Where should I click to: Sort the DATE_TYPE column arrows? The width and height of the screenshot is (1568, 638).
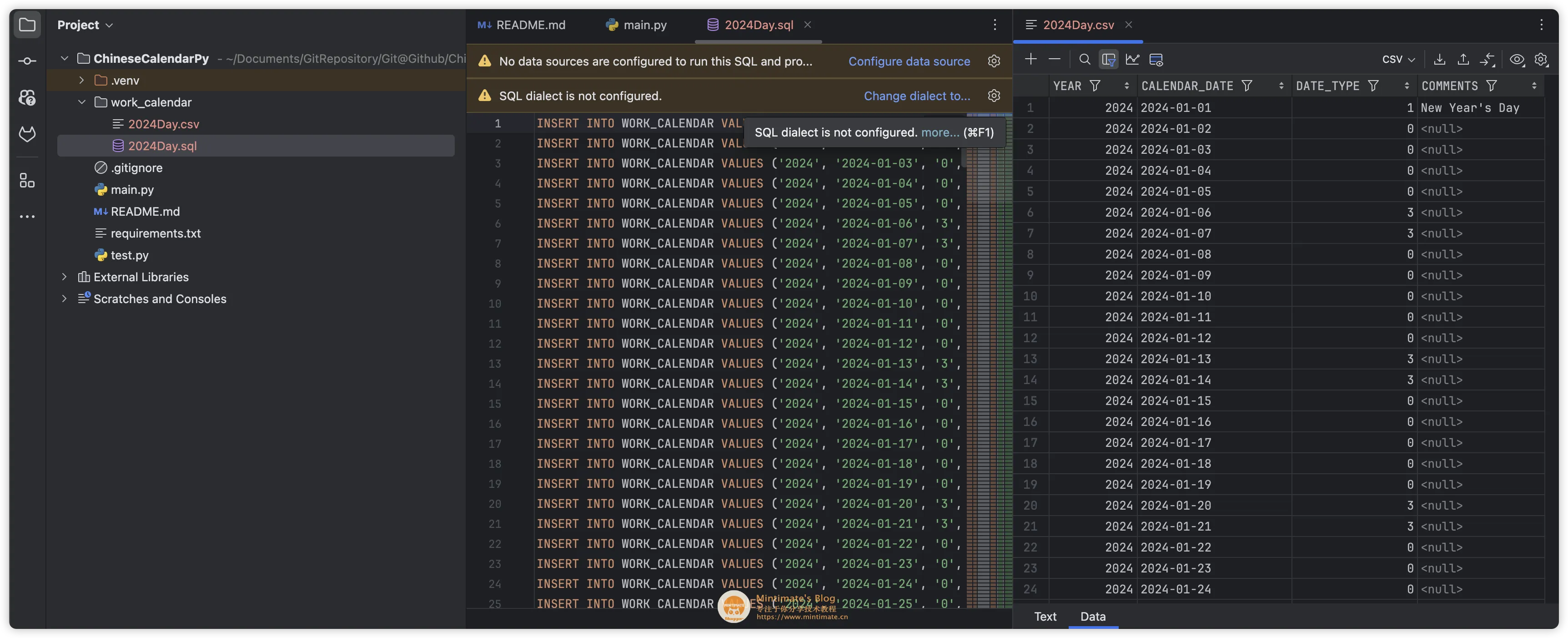1406,86
